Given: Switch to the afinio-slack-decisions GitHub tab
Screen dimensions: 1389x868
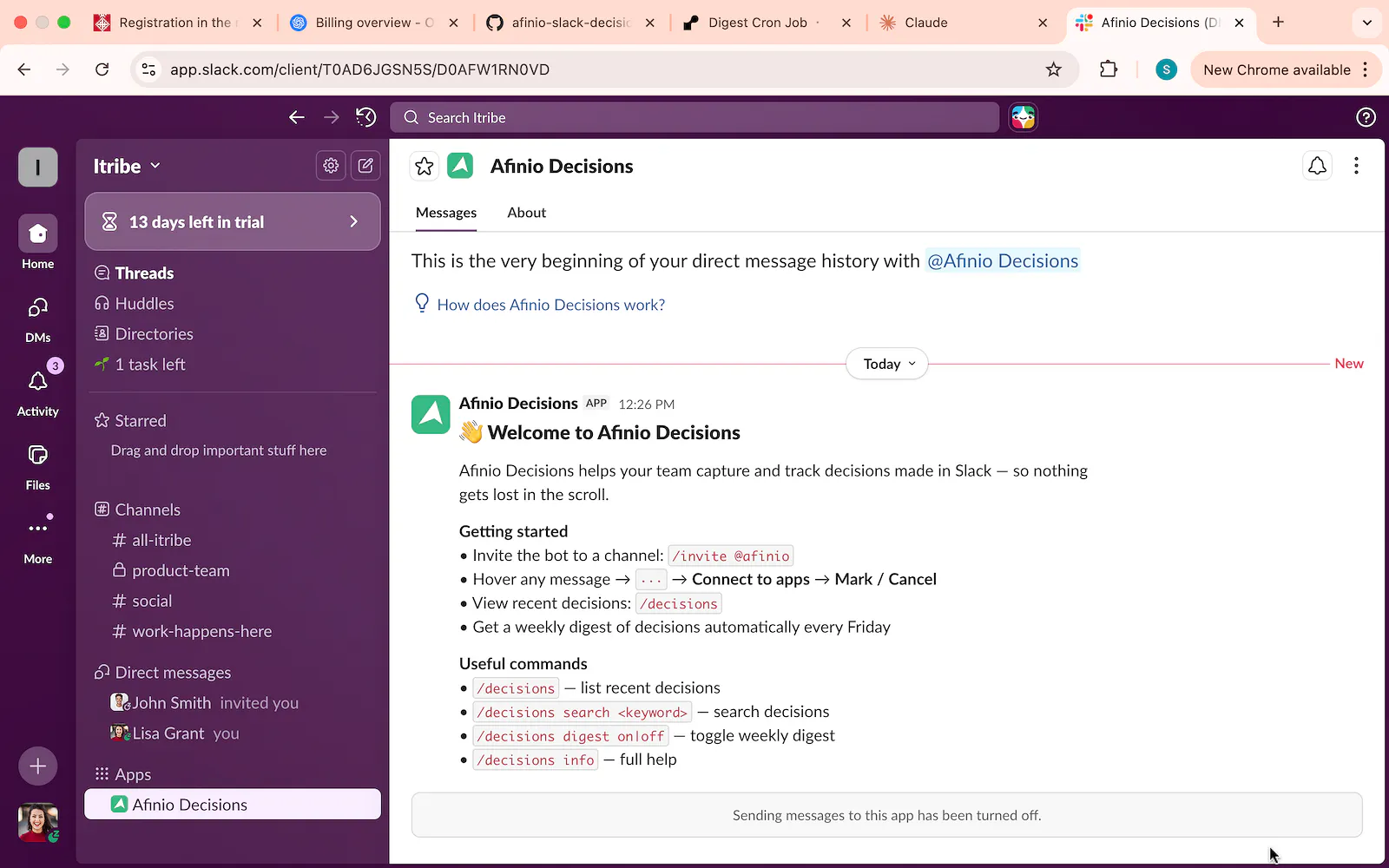Looking at the screenshot, I should pyautogui.click(x=569, y=23).
